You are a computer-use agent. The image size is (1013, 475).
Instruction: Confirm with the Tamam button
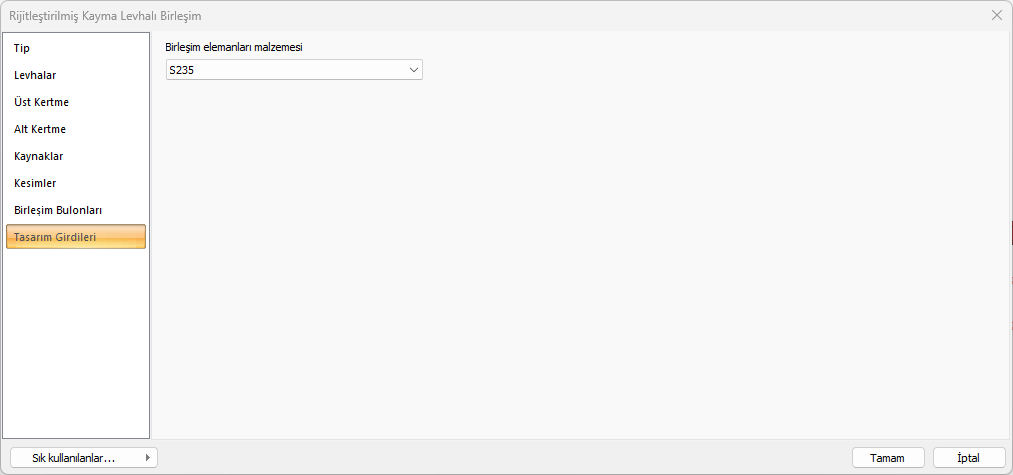tap(888, 458)
